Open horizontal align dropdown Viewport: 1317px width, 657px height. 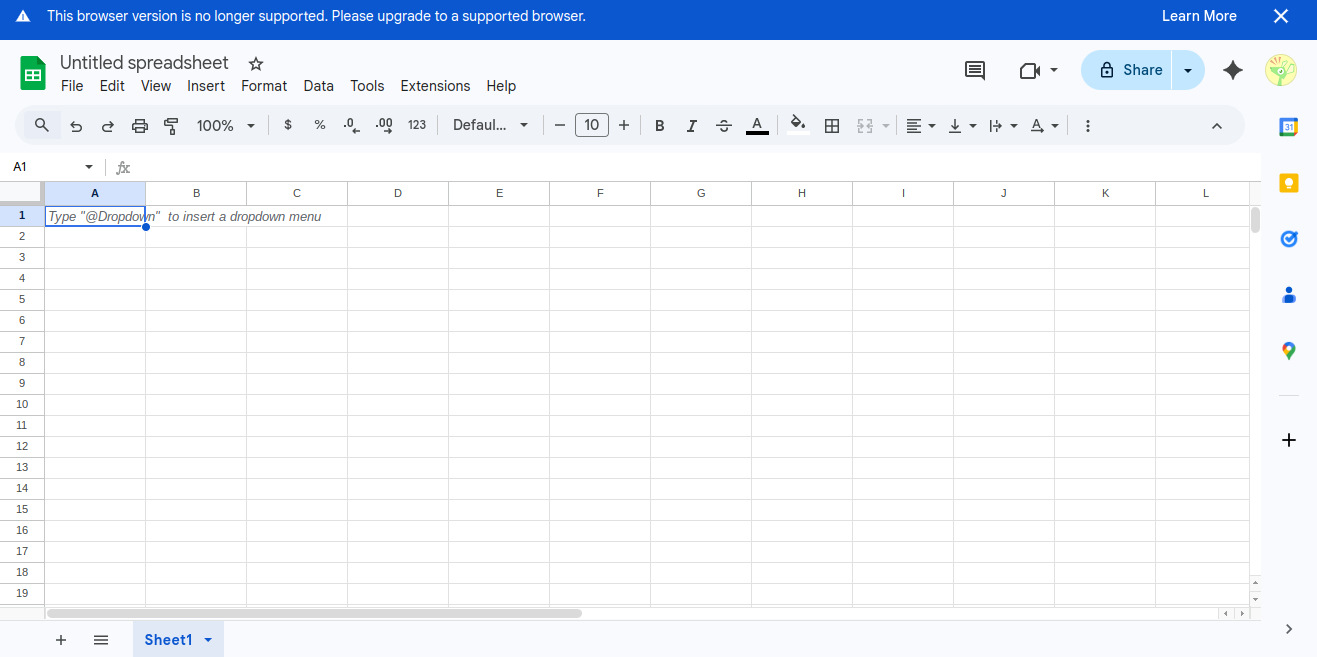click(x=920, y=126)
